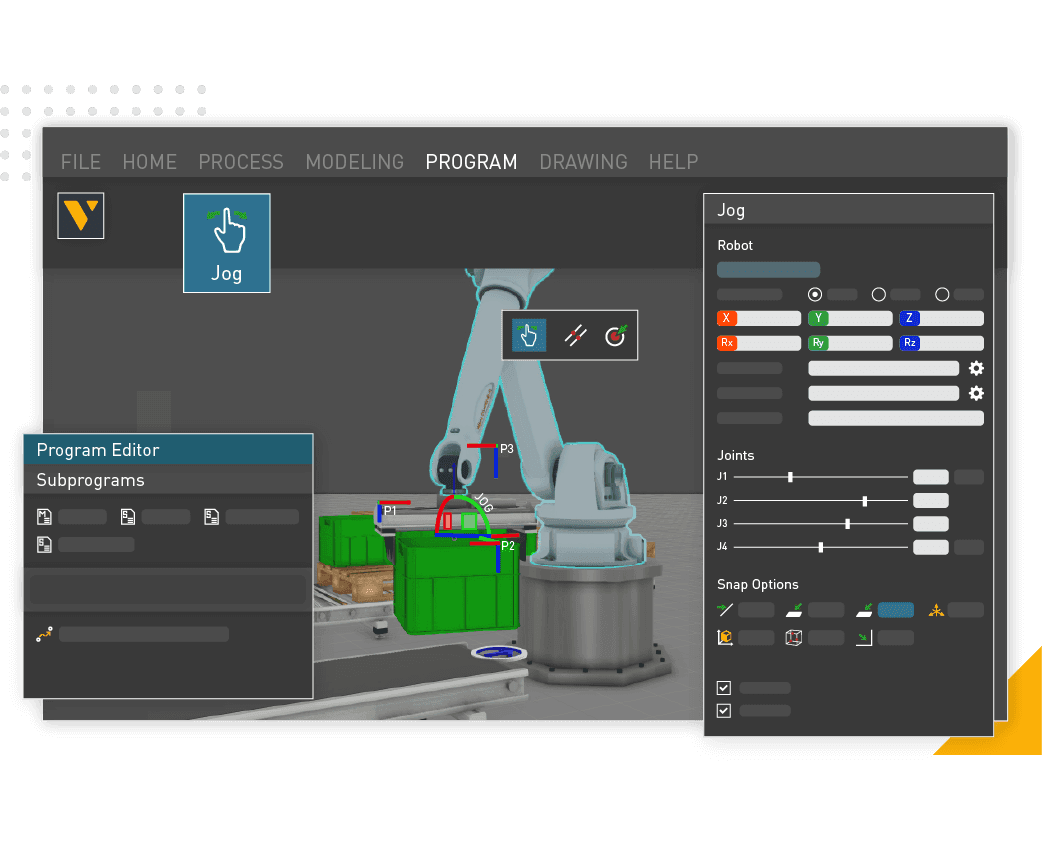Viewport: 1042px width, 856px height.
Task: Activate the large Jog button in the ribbon
Action: click(226, 242)
